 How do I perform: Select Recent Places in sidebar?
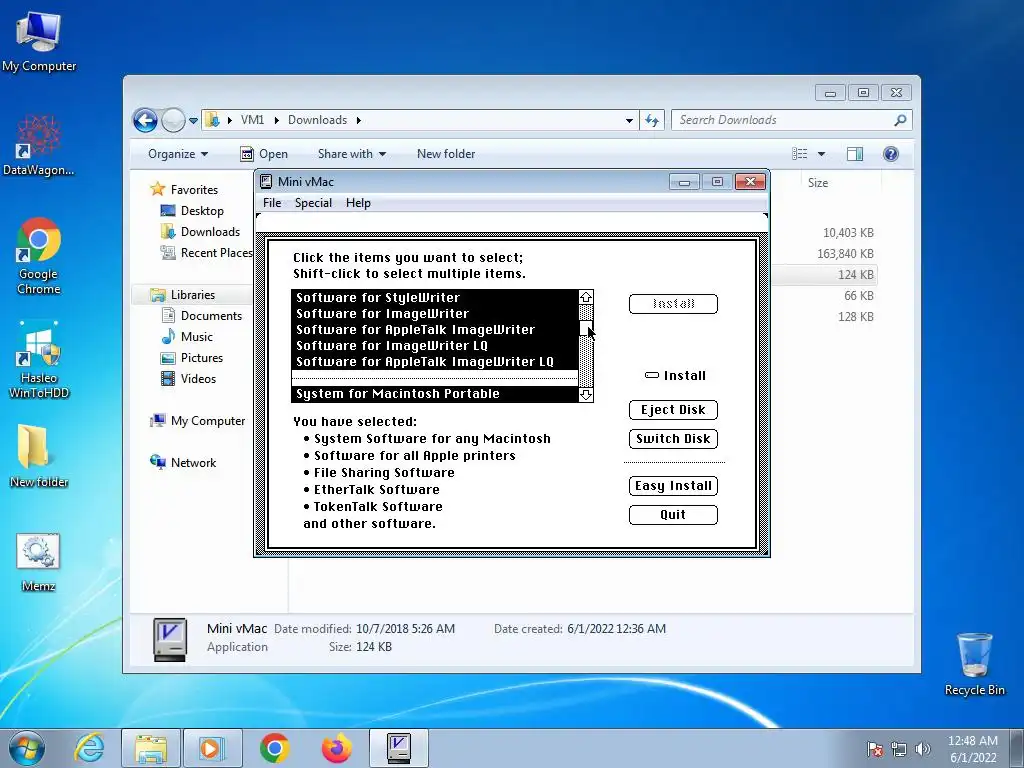pyautogui.click(x=206, y=253)
